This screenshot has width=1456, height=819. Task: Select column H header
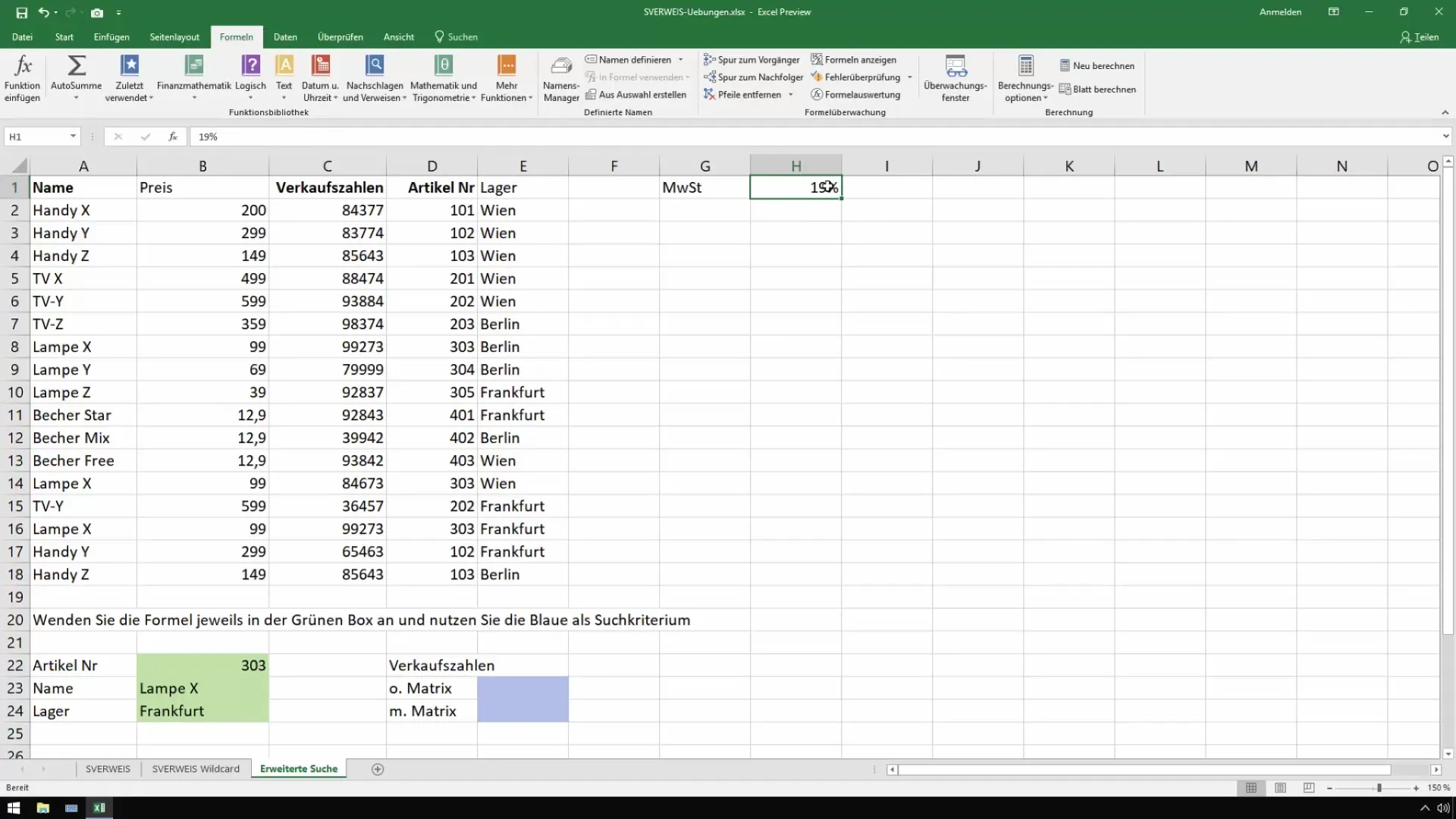[x=795, y=165]
